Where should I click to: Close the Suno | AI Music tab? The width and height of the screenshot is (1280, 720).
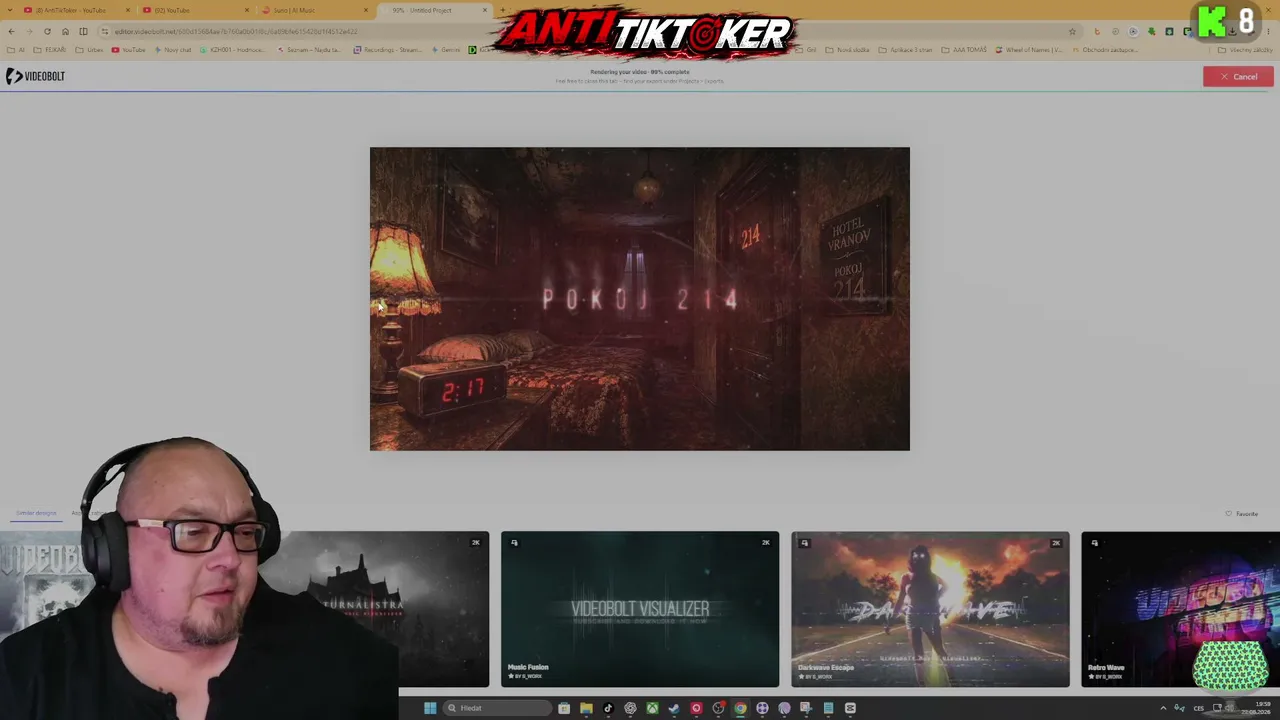[366, 10]
